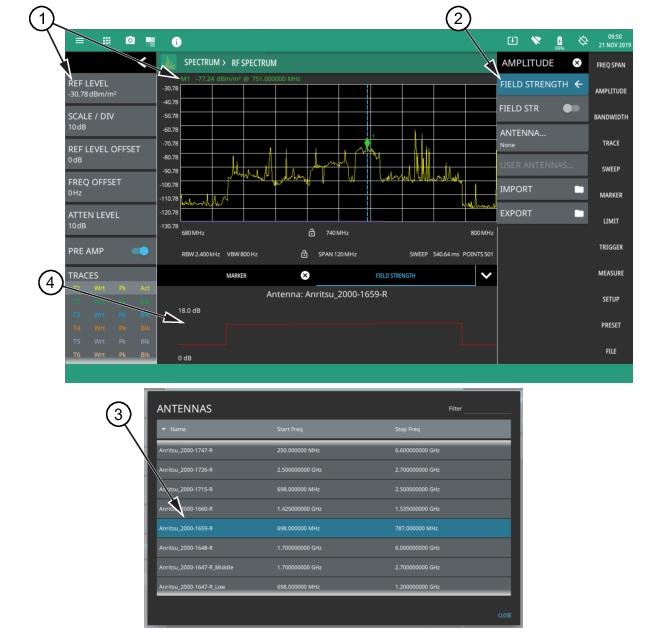Open the BANDWIDTH menu
Screen dimensions: 667x632
[x=611, y=117]
